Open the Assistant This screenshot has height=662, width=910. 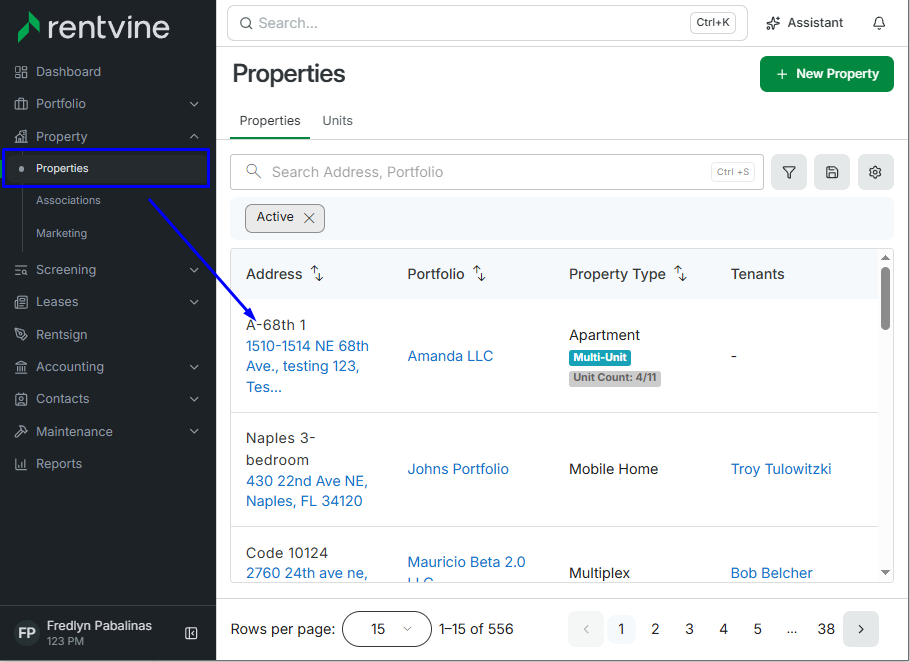(x=804, y=23)
